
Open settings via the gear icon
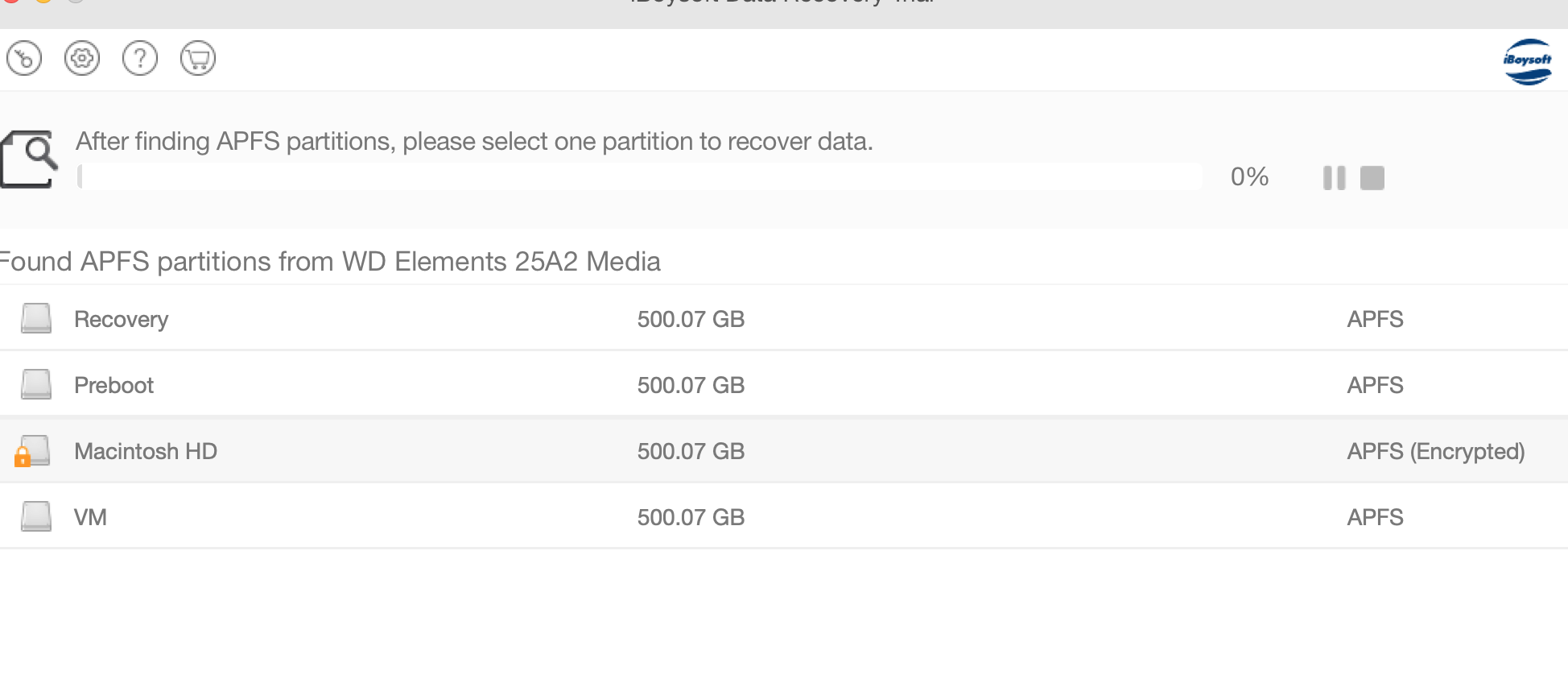tap(82, 59)
